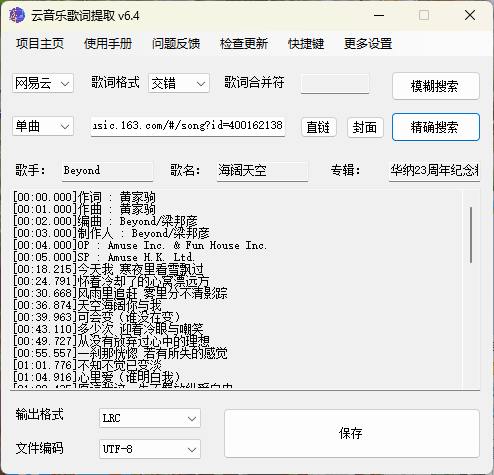The height and width of the screenshot is (475, 494).
Task: Click the 模糊搜索 button
Action: tap(436, 86)
